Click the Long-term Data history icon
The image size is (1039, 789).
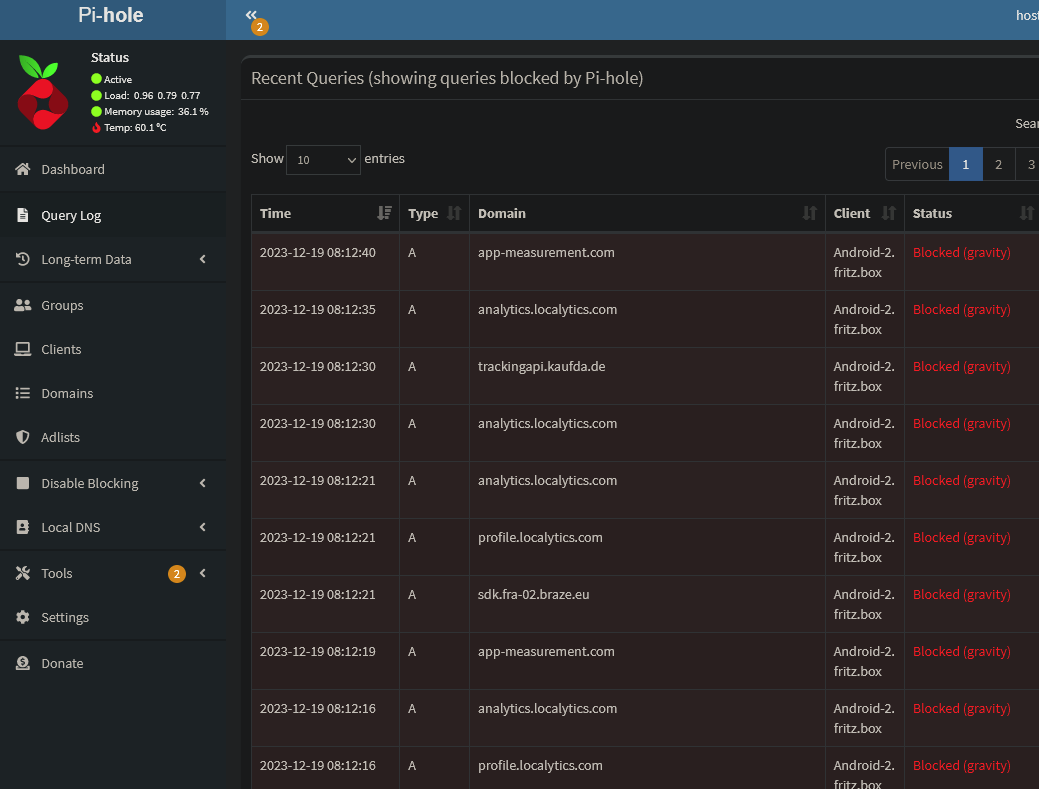tap(23, 259)
